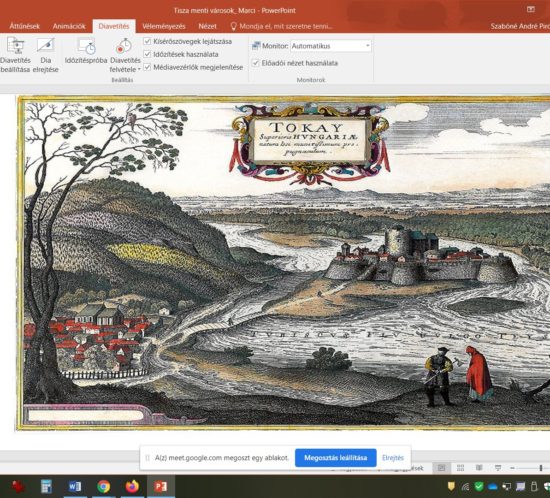550x498 pixels.
Task: Click Megosztás leállítása to stop sharing
Action: [336, 458]
